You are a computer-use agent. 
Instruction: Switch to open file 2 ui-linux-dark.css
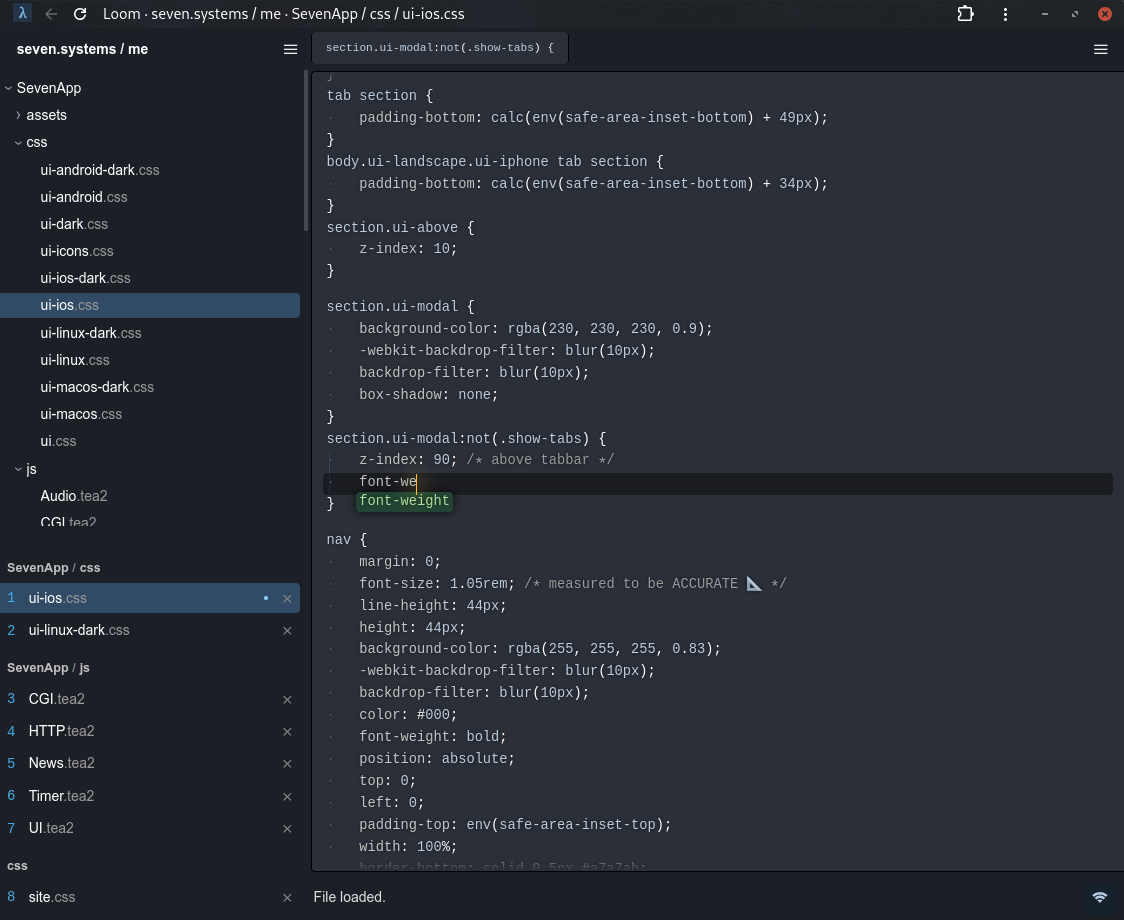pyautogui.click(x=150, y=630)
